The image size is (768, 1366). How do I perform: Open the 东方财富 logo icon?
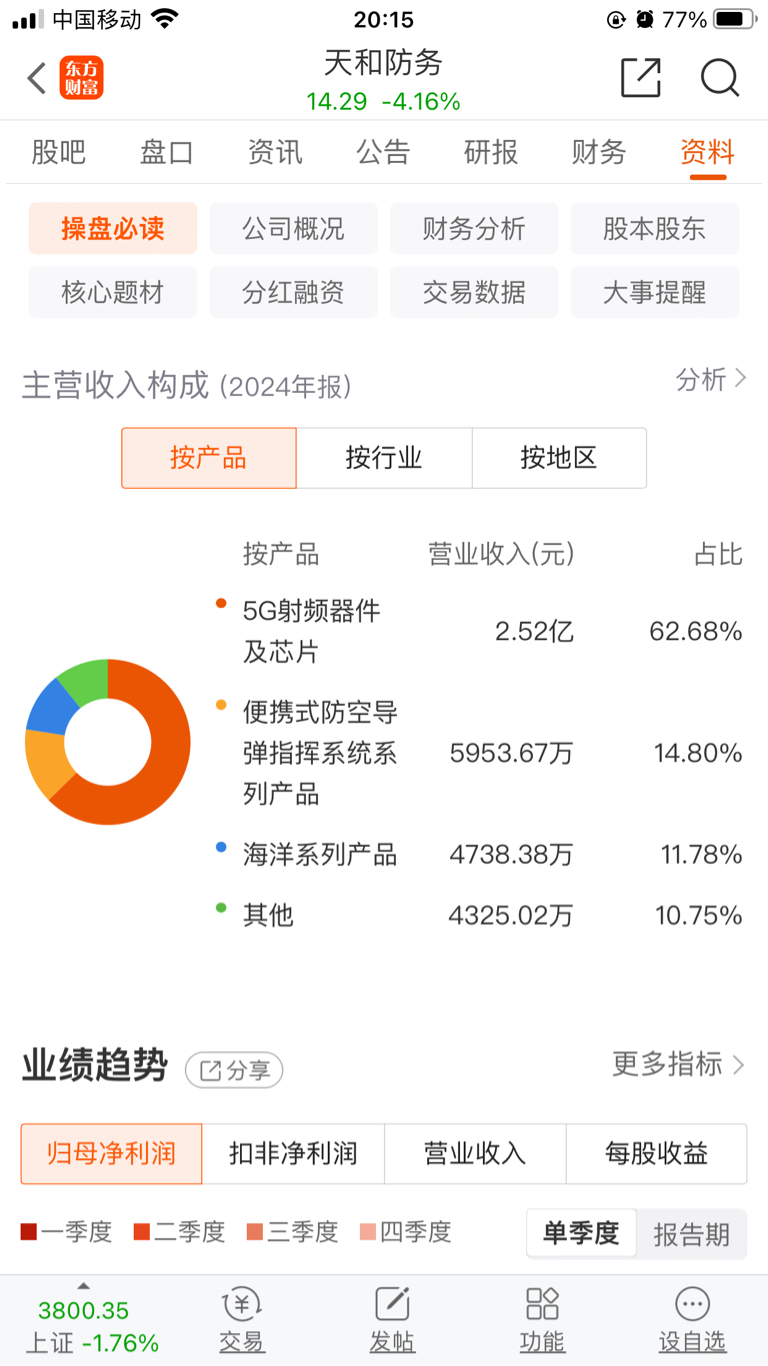click(x=81, y=78)
